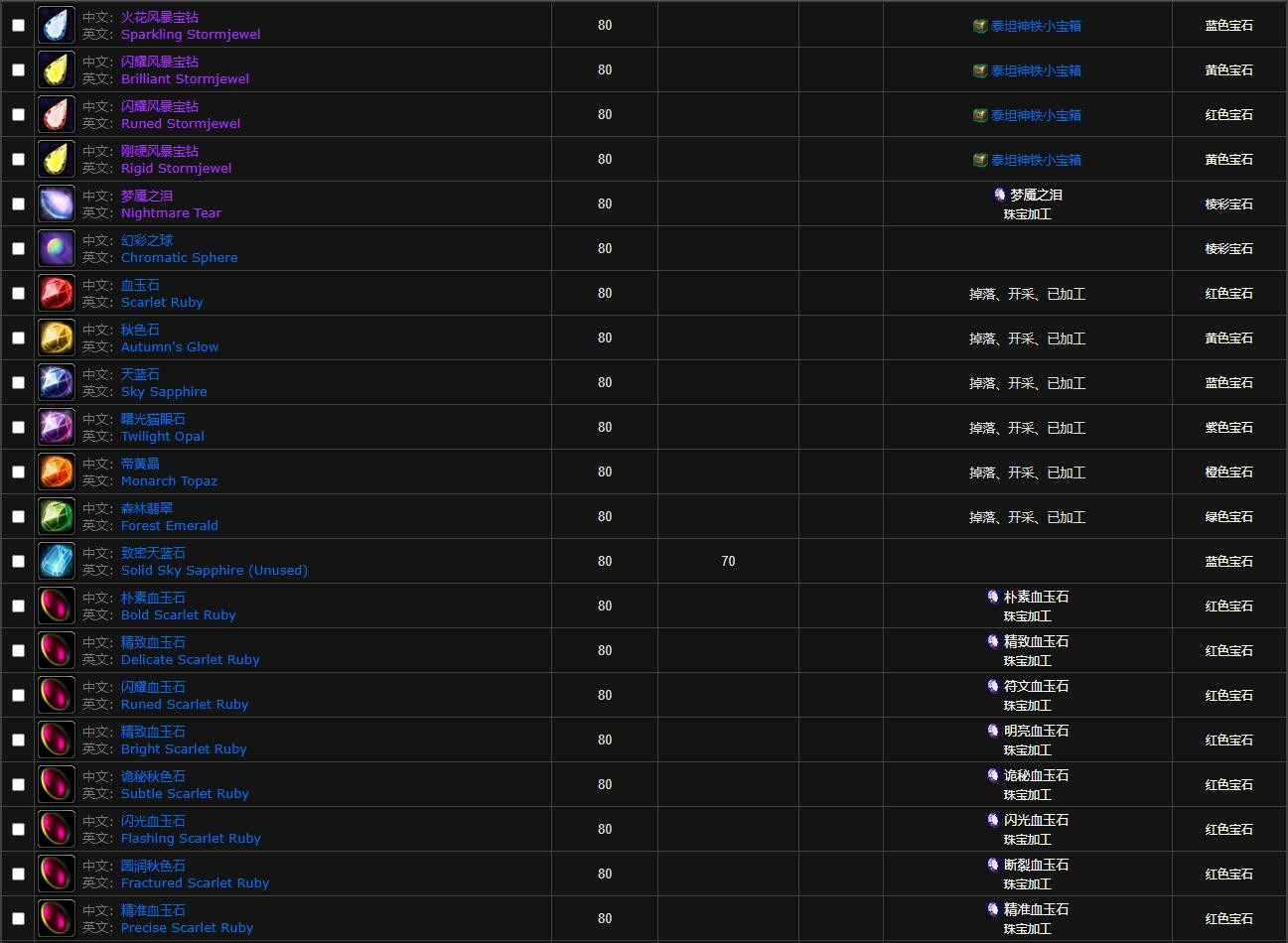
Task: Select the Chromatic Sphere orb icon
Action: point(57,248)
